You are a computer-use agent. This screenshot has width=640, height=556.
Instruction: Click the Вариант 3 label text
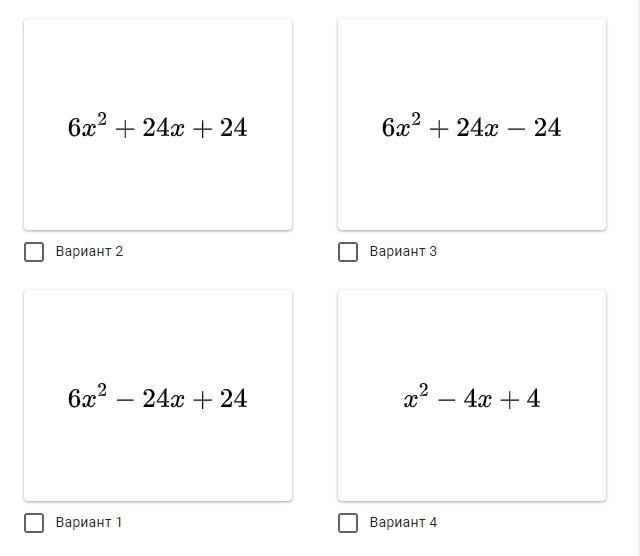tap(403, 252)
